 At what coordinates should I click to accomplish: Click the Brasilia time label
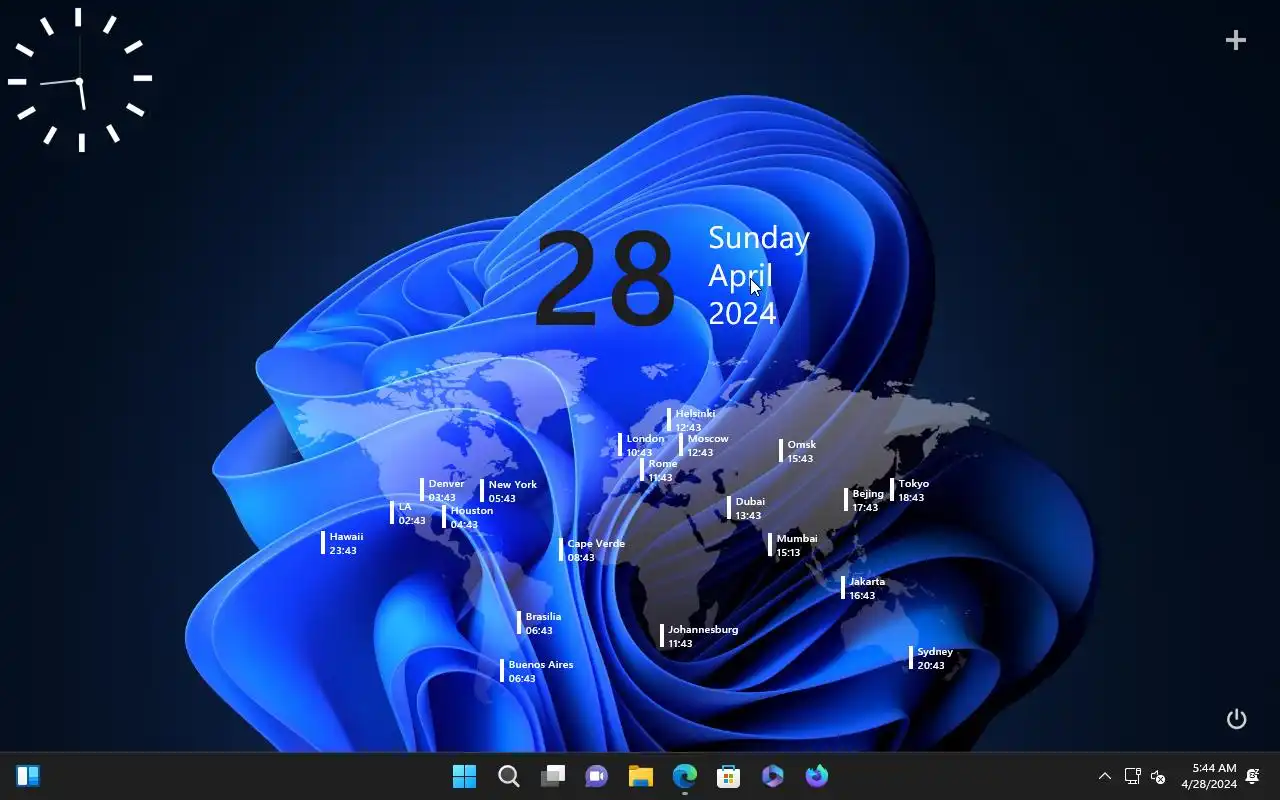point(540,623)
